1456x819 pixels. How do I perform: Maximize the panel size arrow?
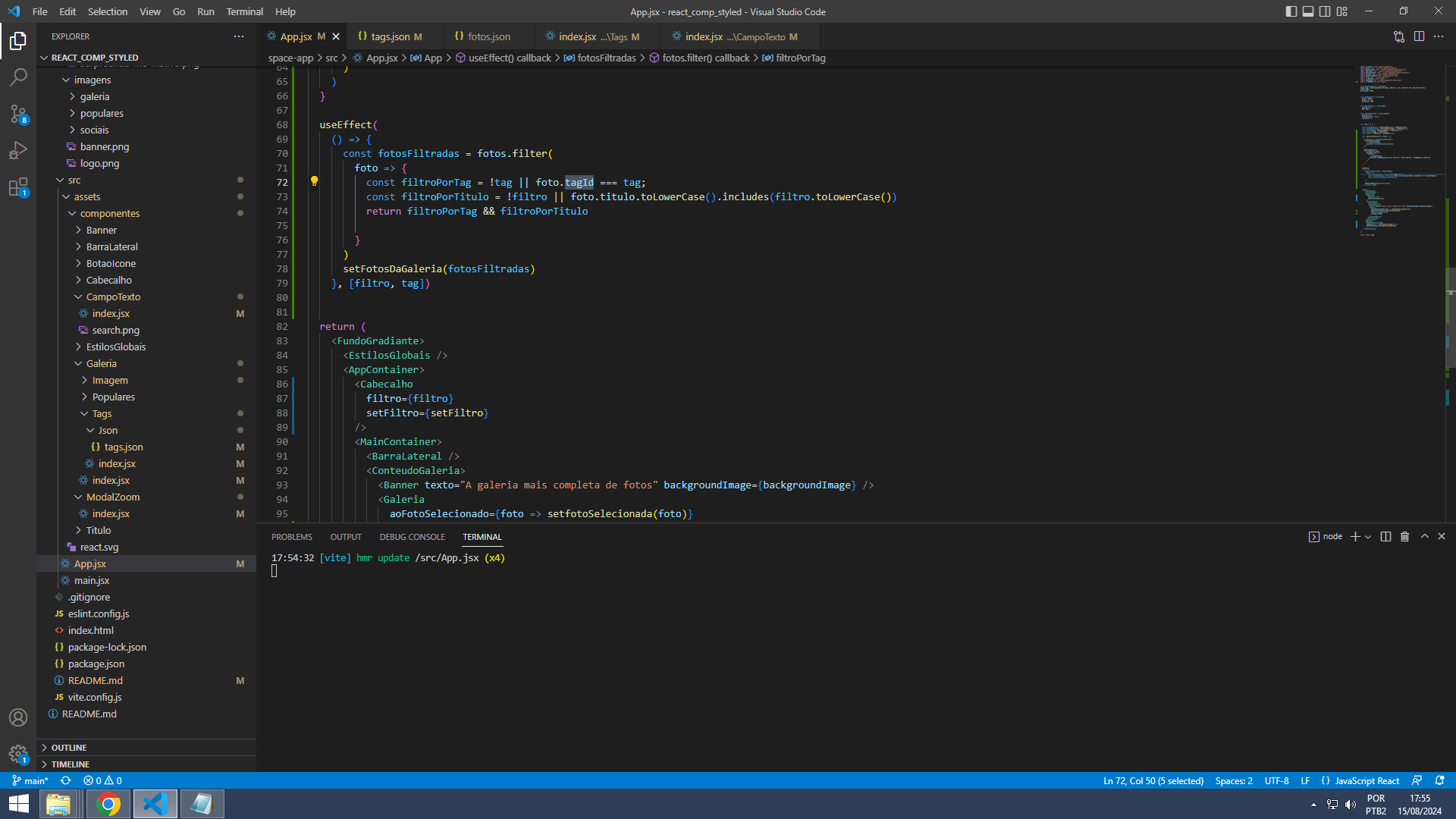[x=1424, y=536]
